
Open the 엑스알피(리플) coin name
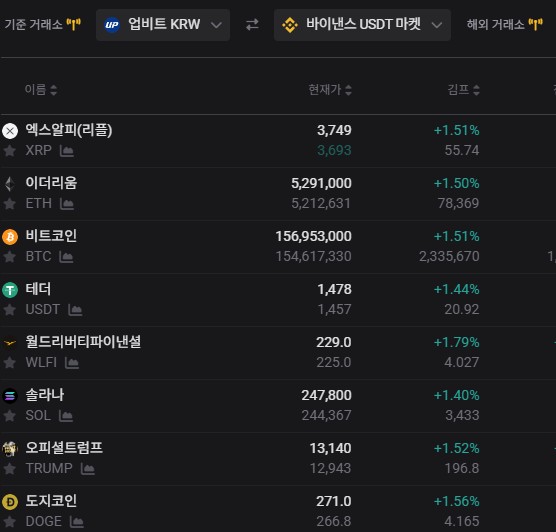[69, 130]
